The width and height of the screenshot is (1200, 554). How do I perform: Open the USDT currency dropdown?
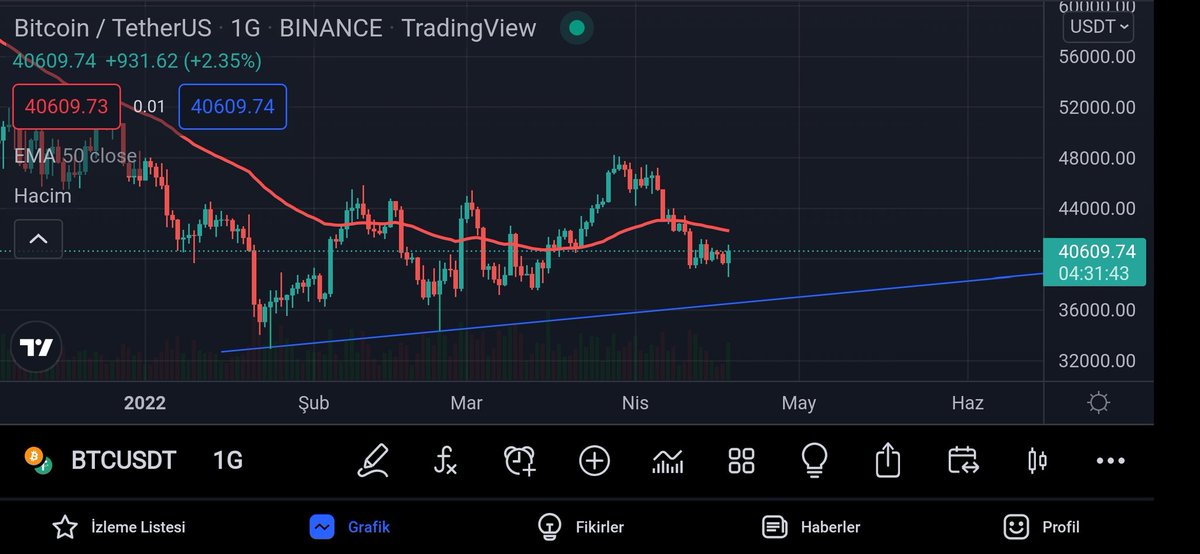(1099, 27)
